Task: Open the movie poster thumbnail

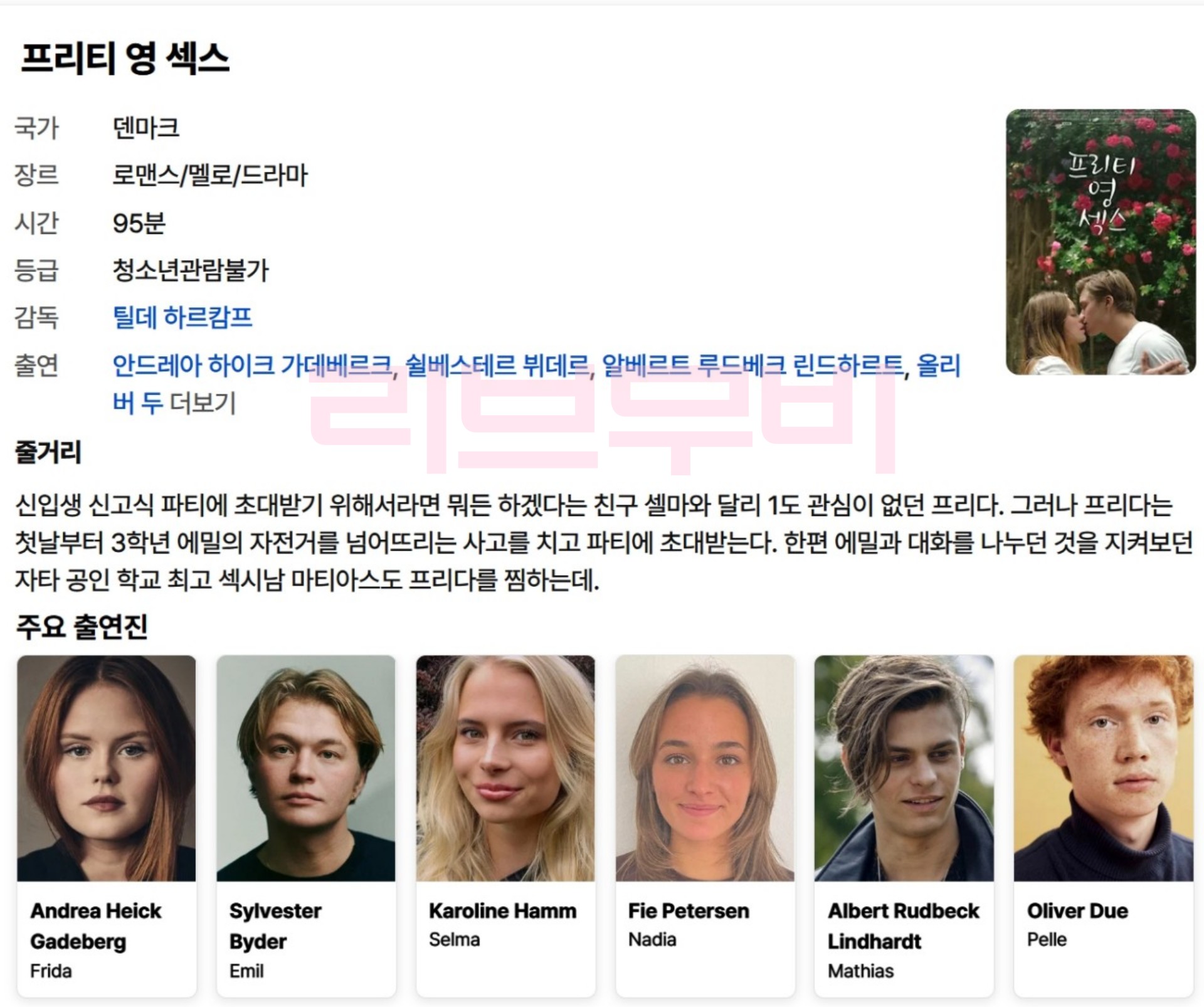Action: [1101, 242]
